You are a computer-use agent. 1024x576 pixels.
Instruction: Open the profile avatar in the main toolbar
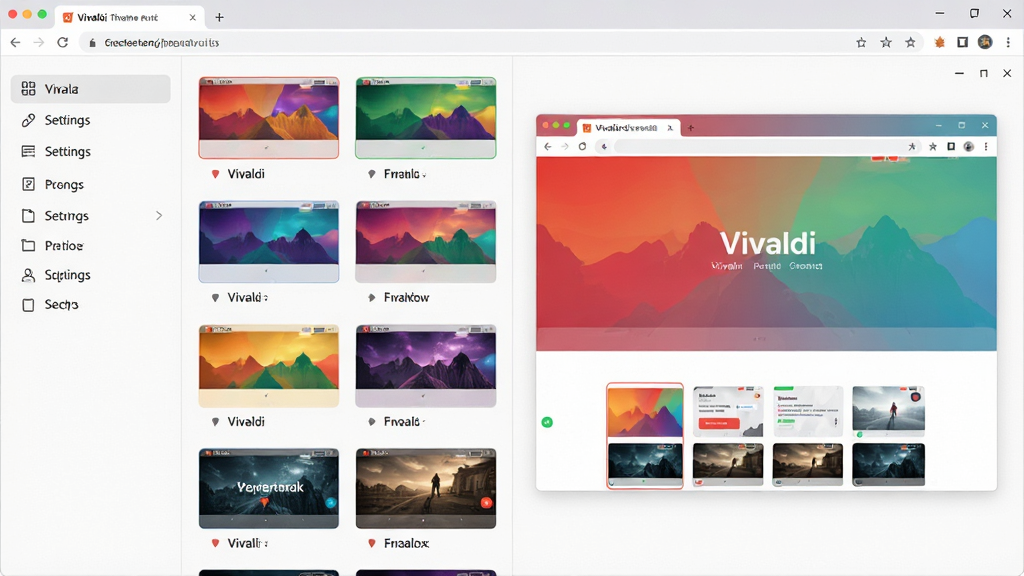985,42
